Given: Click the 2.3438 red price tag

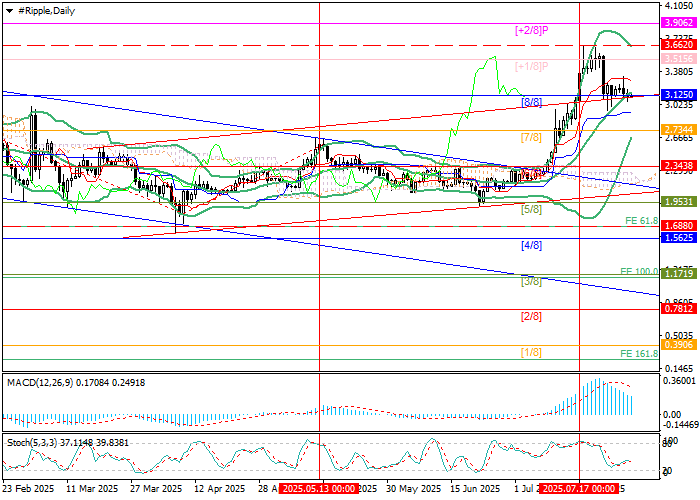Looking at the screenshot, I should [679, 166].
